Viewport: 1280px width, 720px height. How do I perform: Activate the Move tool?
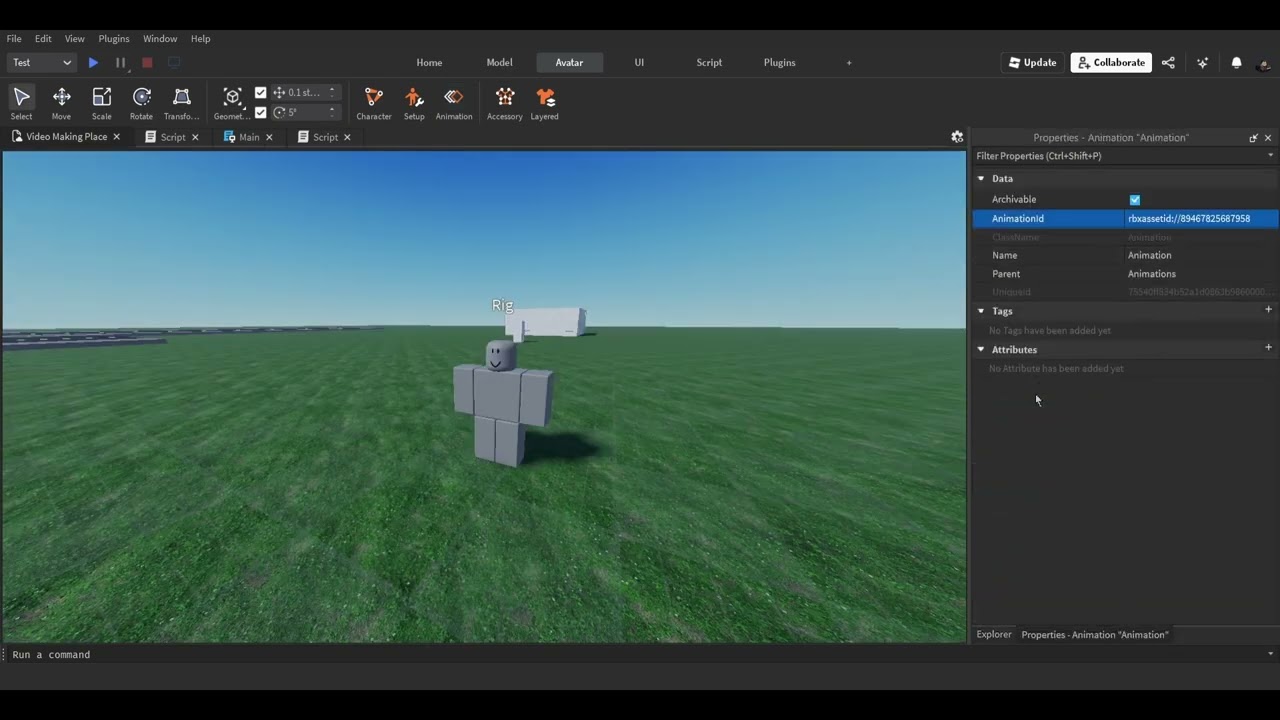tap(61, 103)
